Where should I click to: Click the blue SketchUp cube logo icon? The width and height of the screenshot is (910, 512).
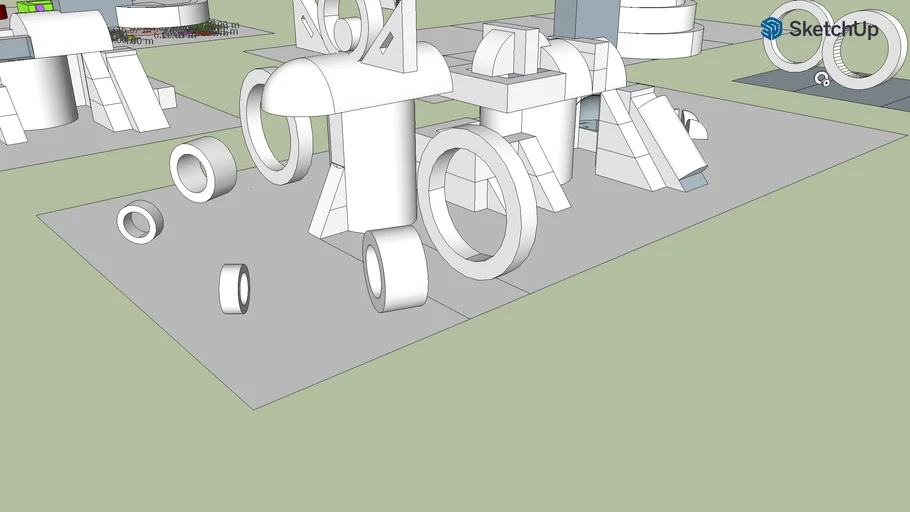772,29
